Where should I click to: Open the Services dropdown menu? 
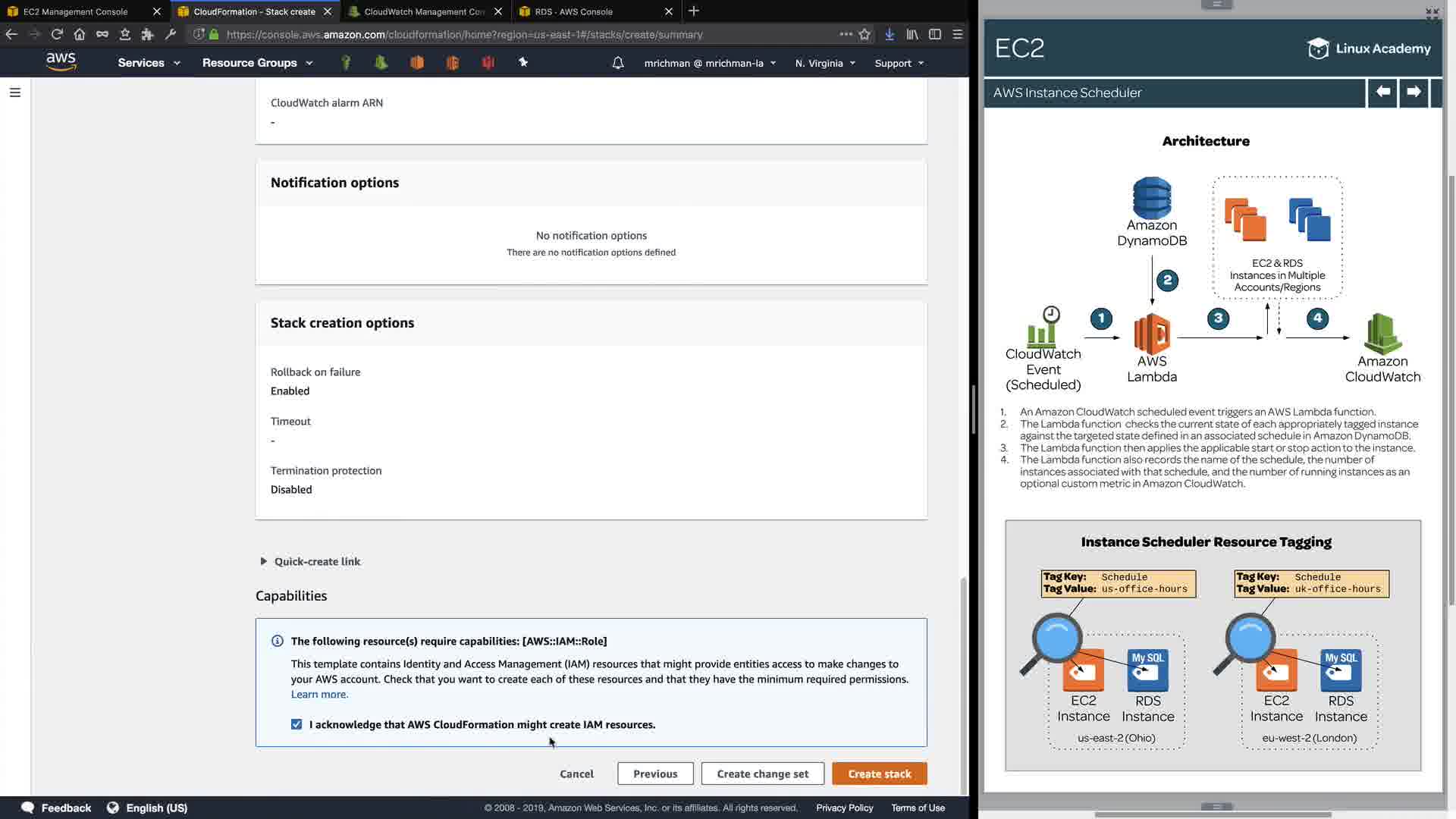point(149,63)
